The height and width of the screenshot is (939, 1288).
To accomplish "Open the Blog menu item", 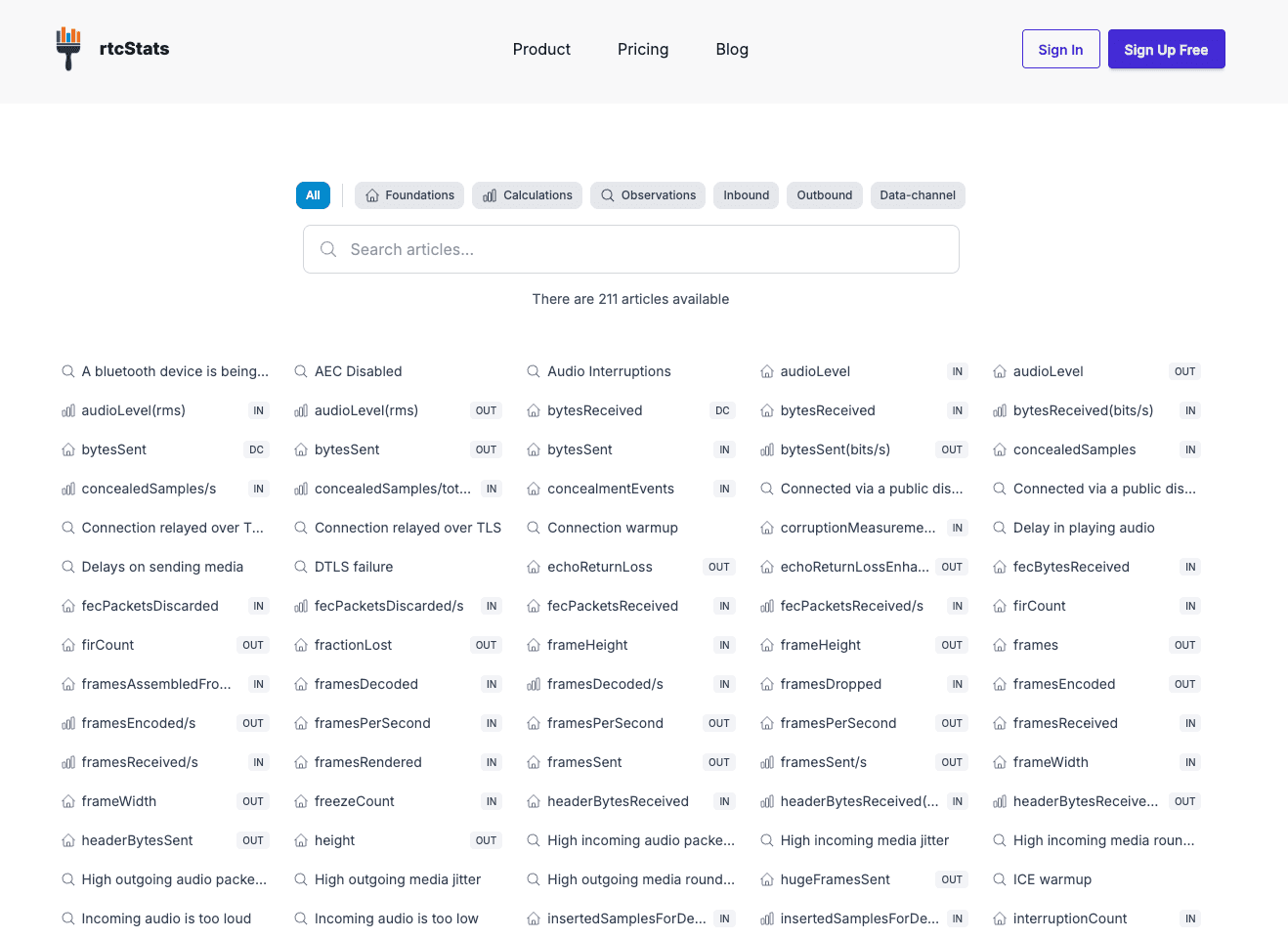I will point(732,49).
